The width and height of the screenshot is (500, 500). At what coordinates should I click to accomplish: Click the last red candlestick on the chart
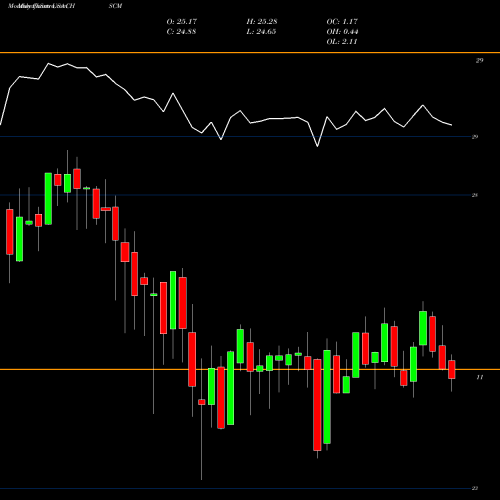[x=452, y=369]
